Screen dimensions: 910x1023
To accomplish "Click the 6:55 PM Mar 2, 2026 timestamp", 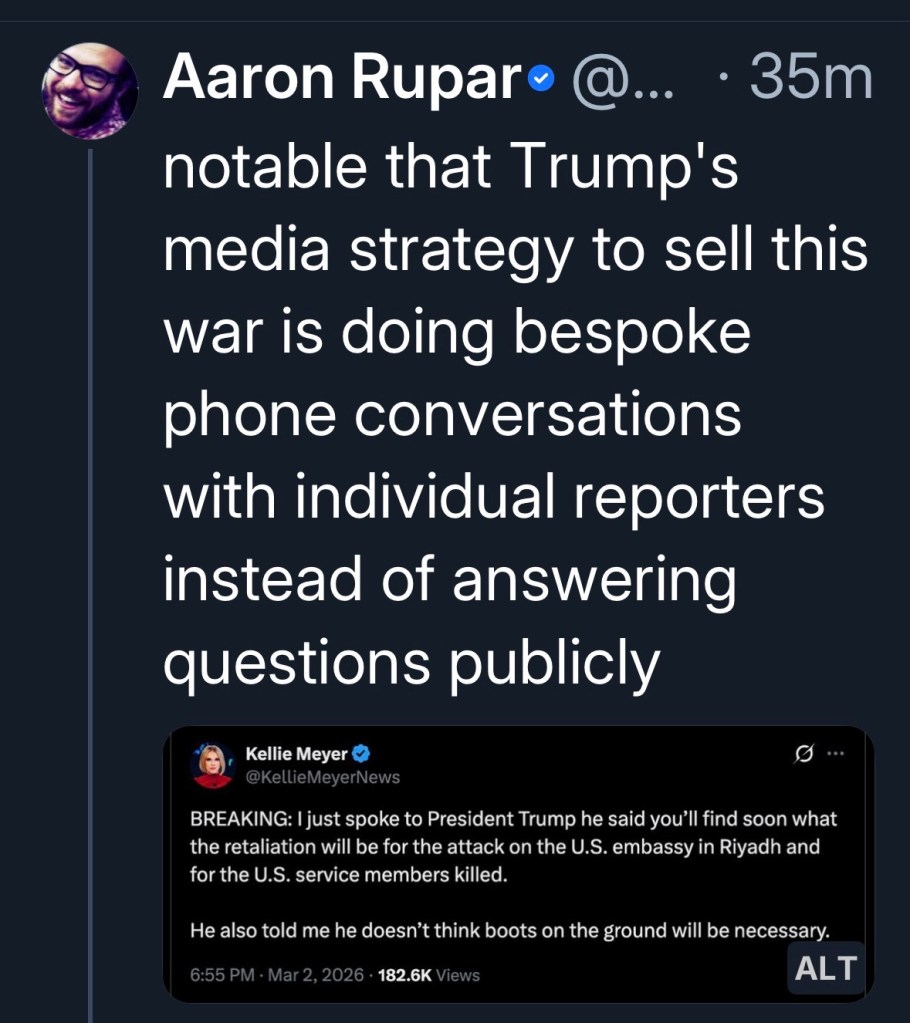I will 275,974.
